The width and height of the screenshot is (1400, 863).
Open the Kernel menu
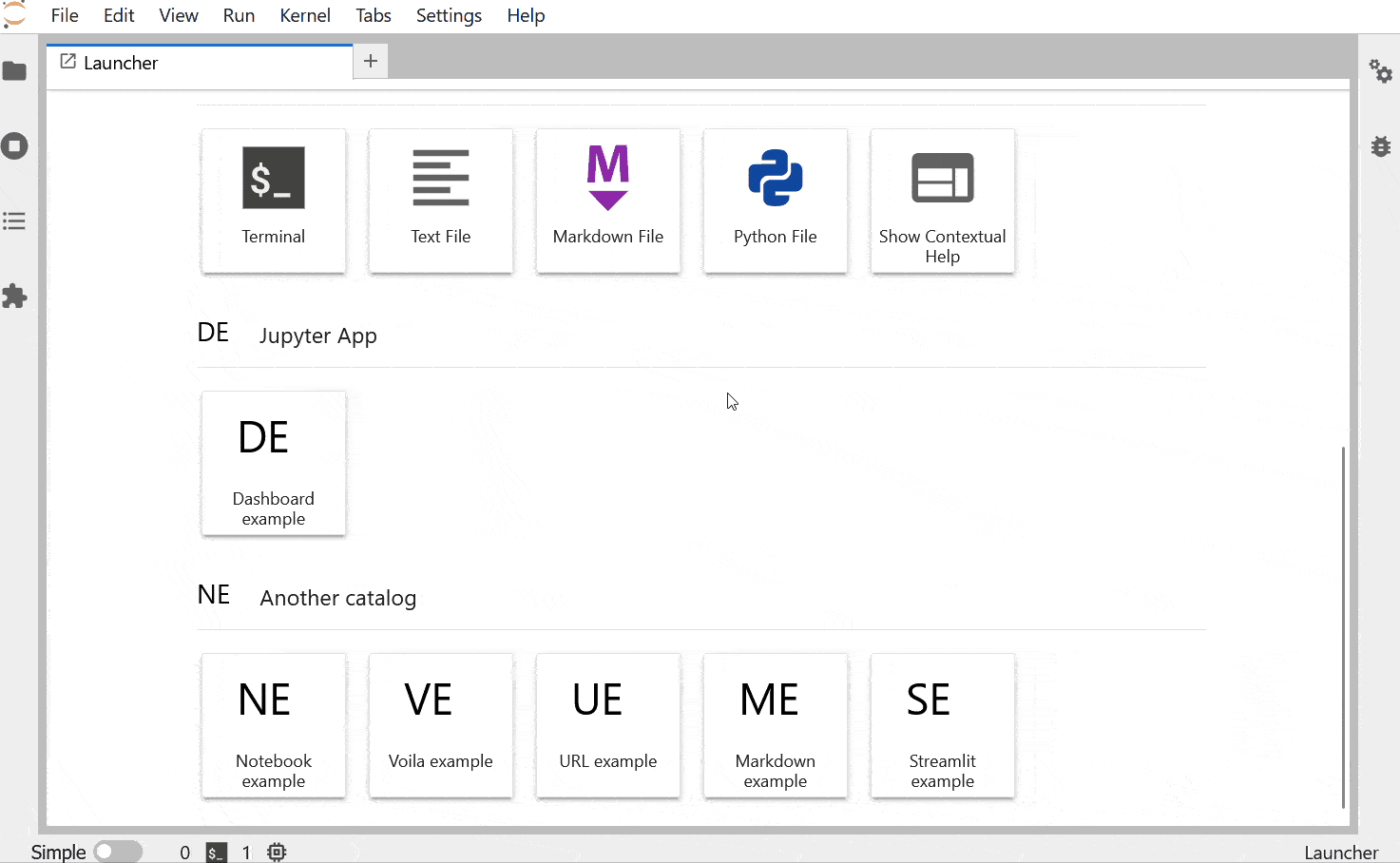click(x=305, y=16)
